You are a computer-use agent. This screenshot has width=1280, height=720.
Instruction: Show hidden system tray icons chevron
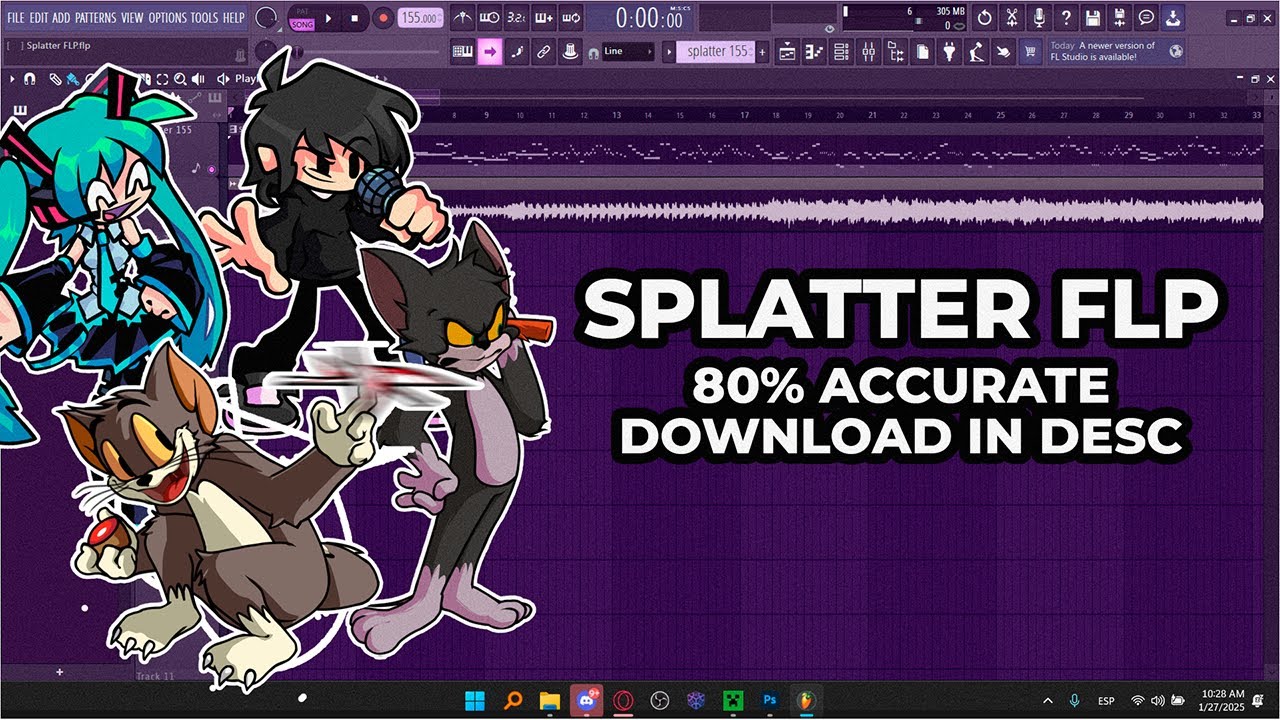[1048, 700]
